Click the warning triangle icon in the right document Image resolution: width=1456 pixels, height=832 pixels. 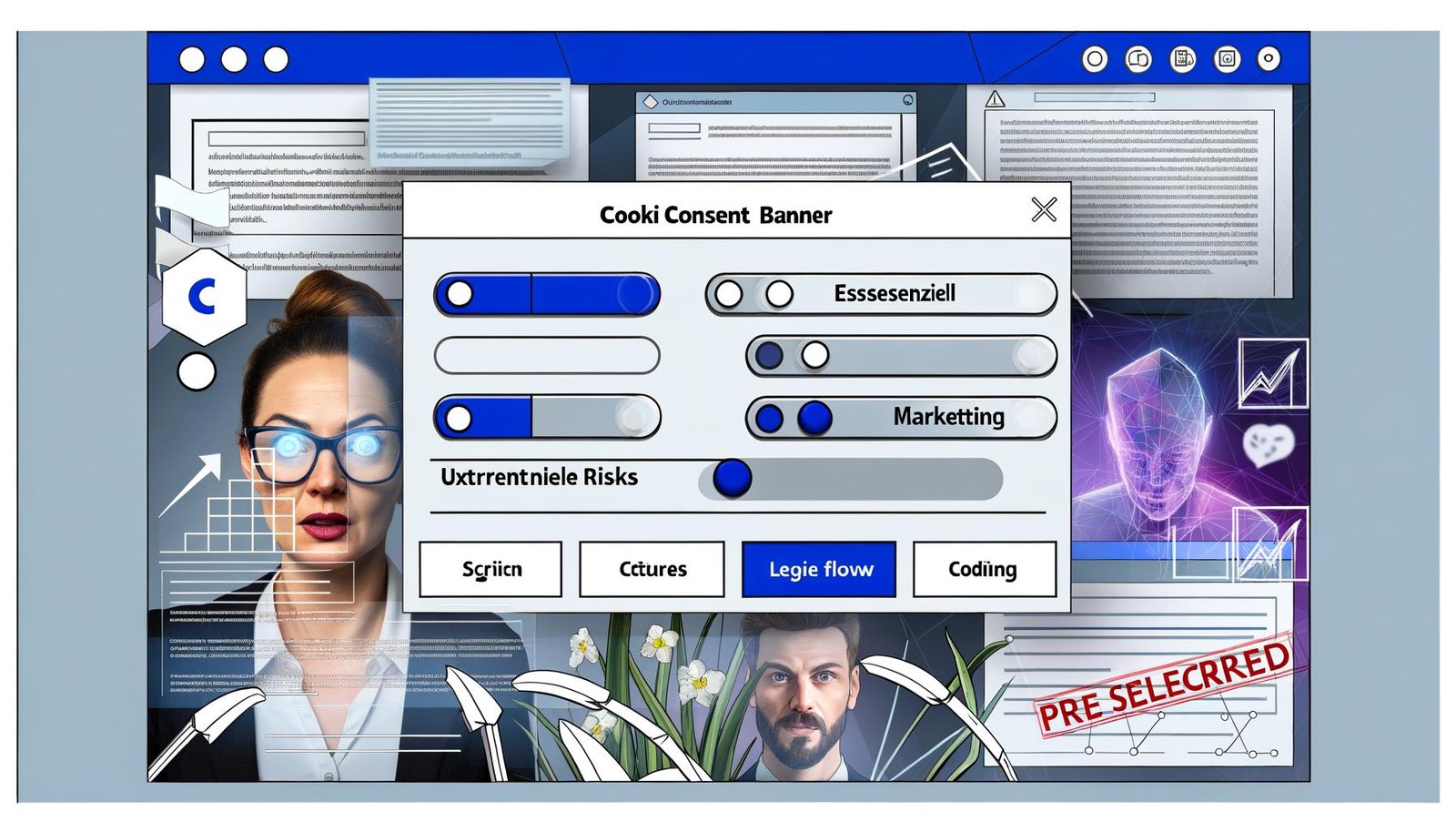click(x=996, y=99)
